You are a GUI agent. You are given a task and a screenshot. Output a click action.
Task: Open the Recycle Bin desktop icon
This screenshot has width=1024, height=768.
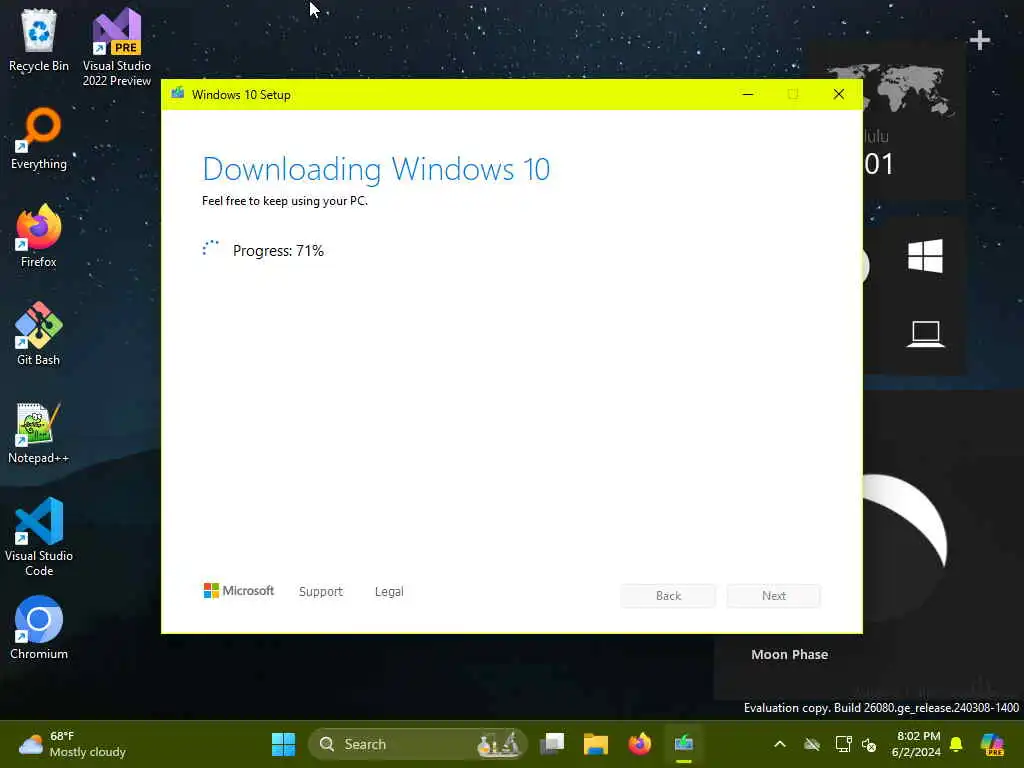pos(39,40)
